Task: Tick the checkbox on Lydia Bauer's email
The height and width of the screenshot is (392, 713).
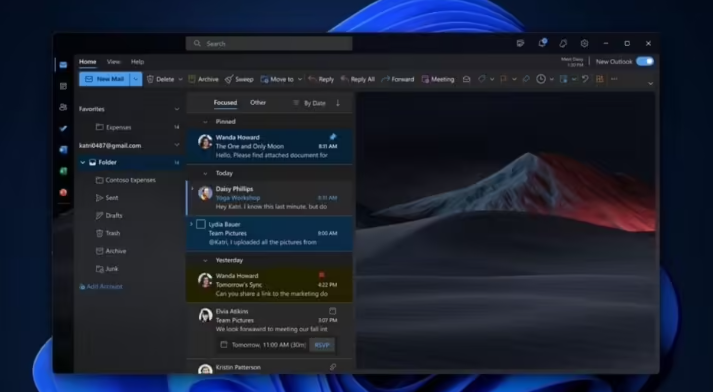Action: 201,224
